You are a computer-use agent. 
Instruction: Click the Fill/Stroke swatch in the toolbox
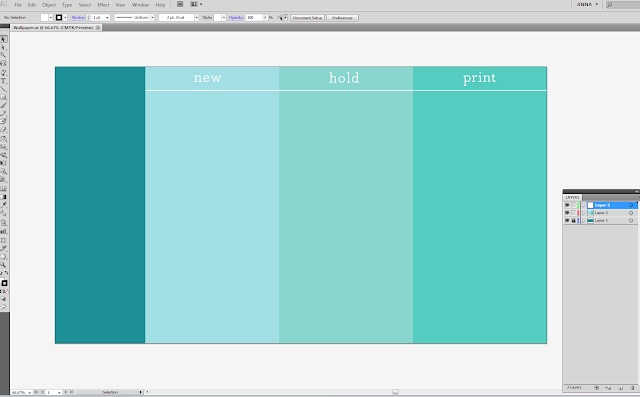[4, 282]
